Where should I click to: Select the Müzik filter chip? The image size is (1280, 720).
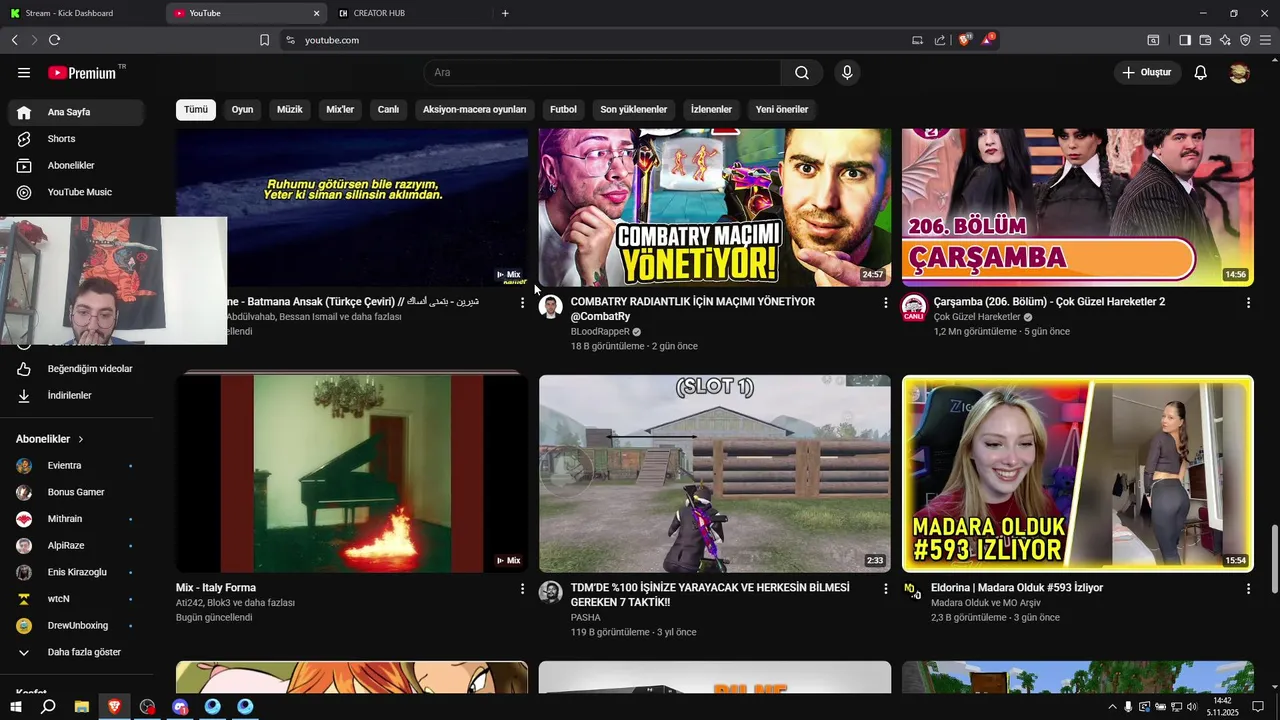pyautogui.click(x=289, y=109)
